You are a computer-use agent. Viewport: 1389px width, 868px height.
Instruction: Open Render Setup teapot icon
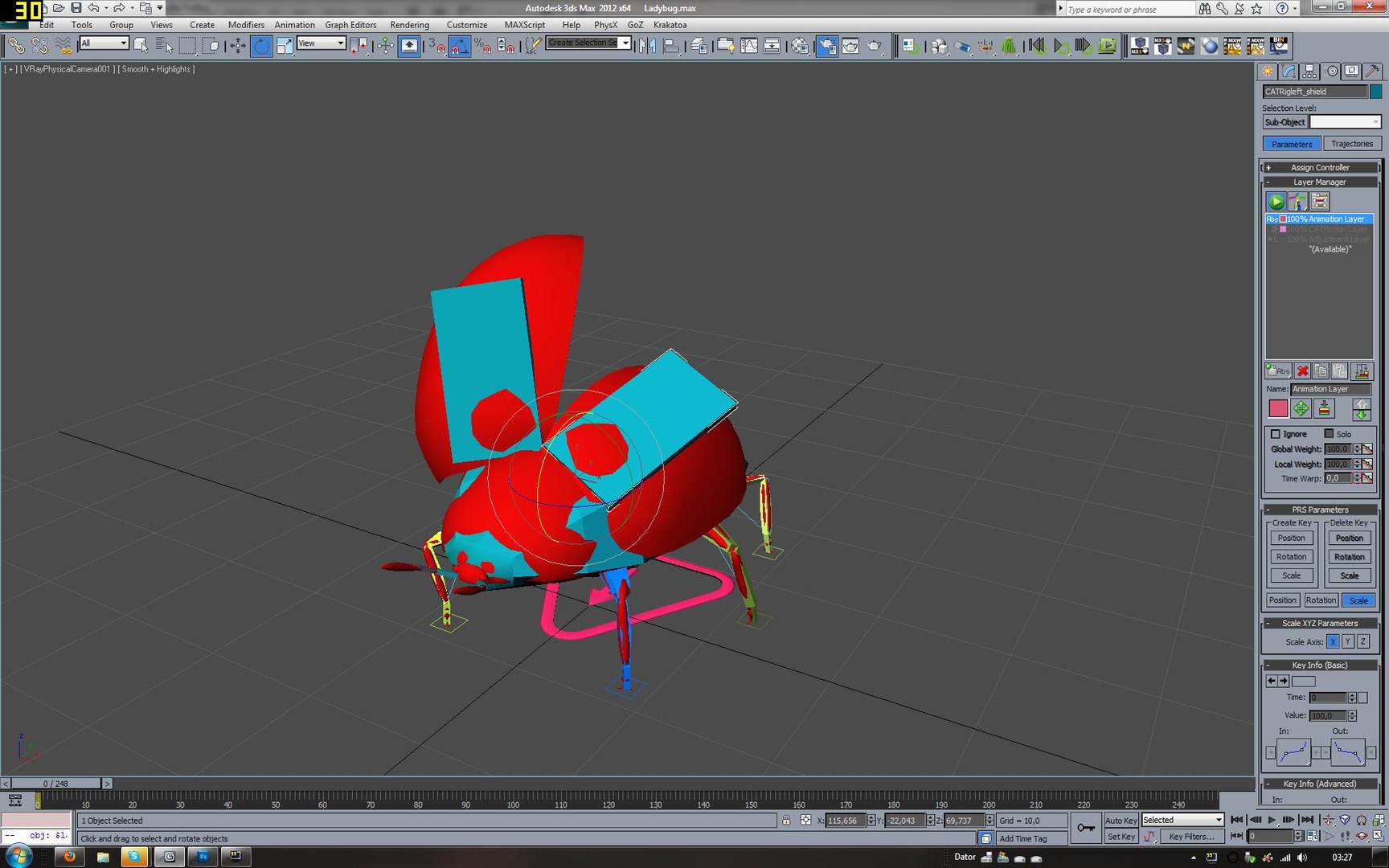tap(826, 46)
